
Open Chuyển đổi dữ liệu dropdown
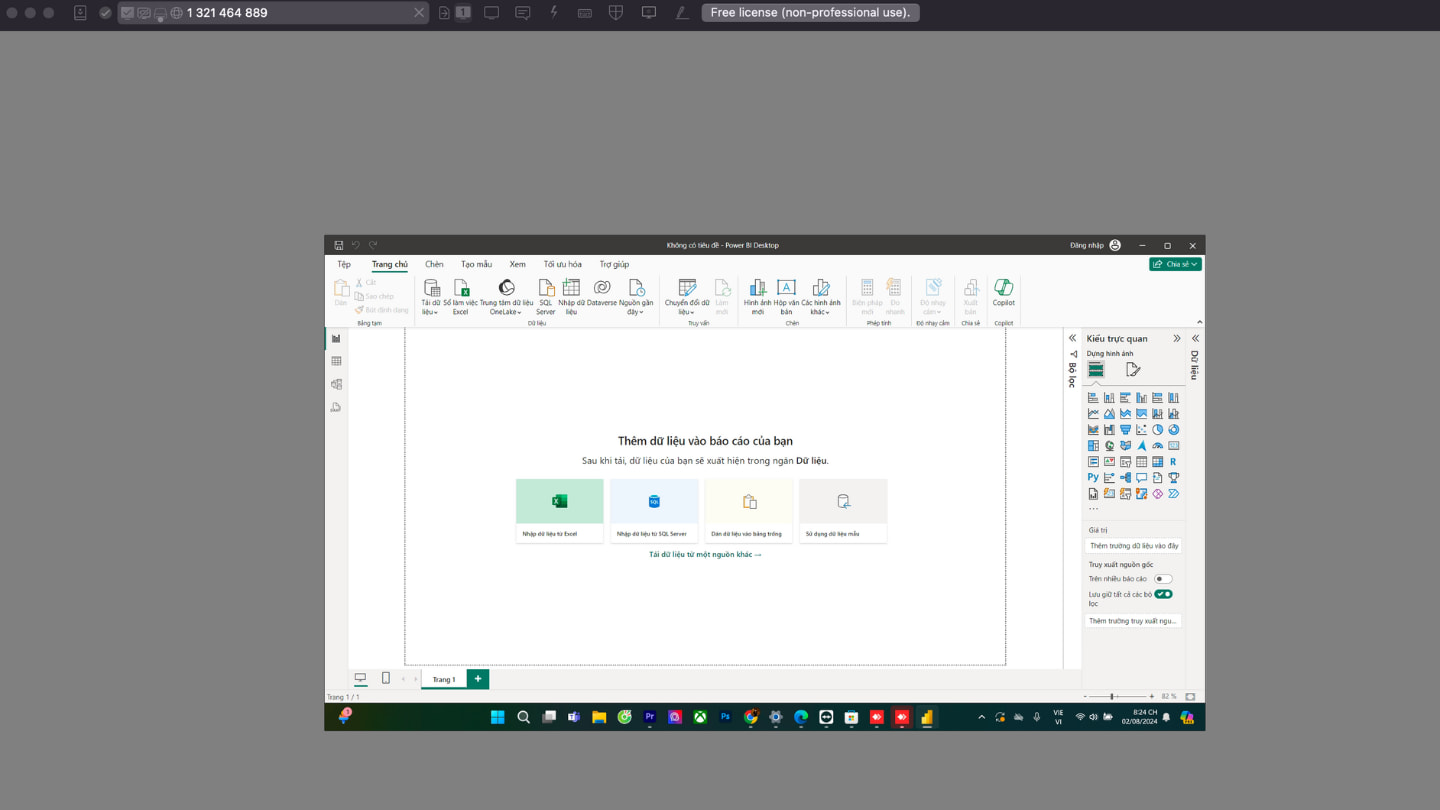pos(687,297)
